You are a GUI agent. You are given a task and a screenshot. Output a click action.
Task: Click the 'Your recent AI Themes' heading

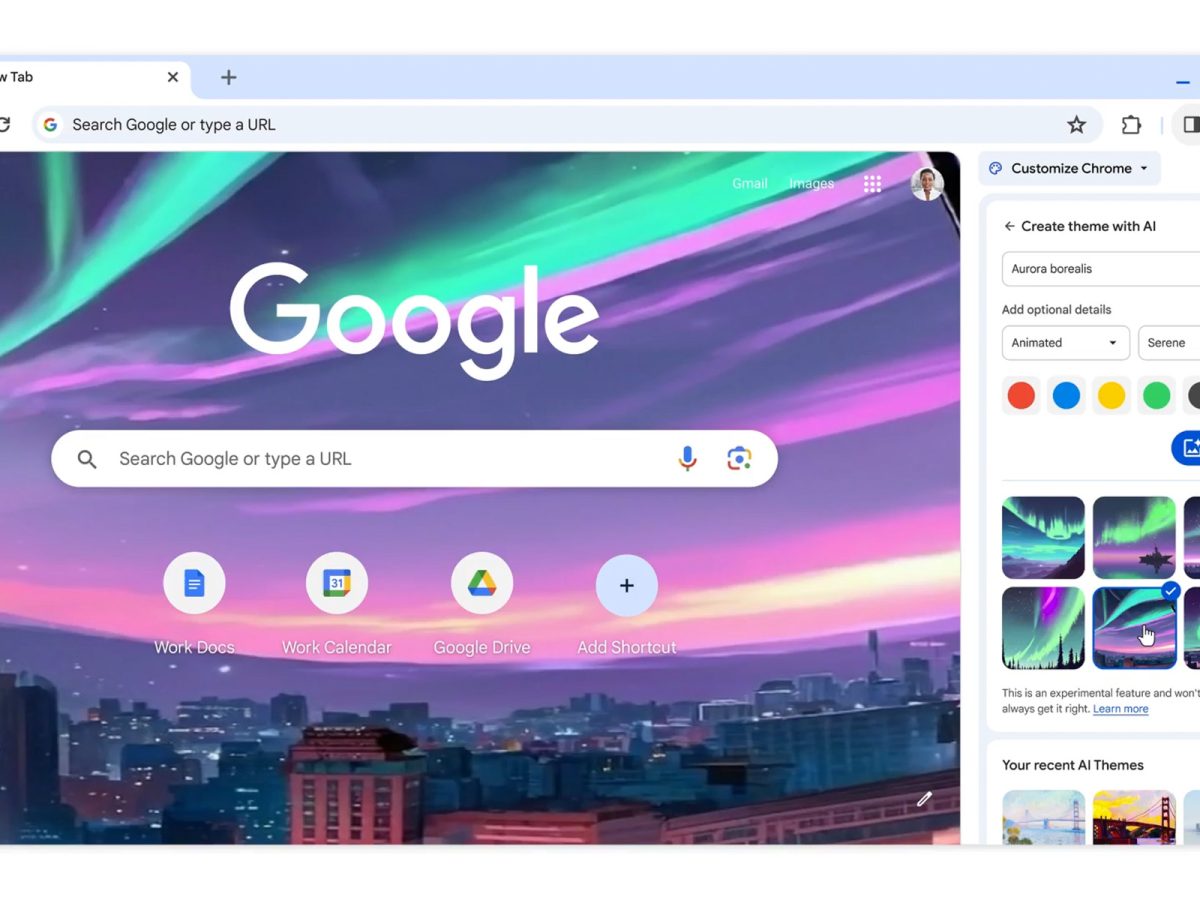(x=1073, y=765)
